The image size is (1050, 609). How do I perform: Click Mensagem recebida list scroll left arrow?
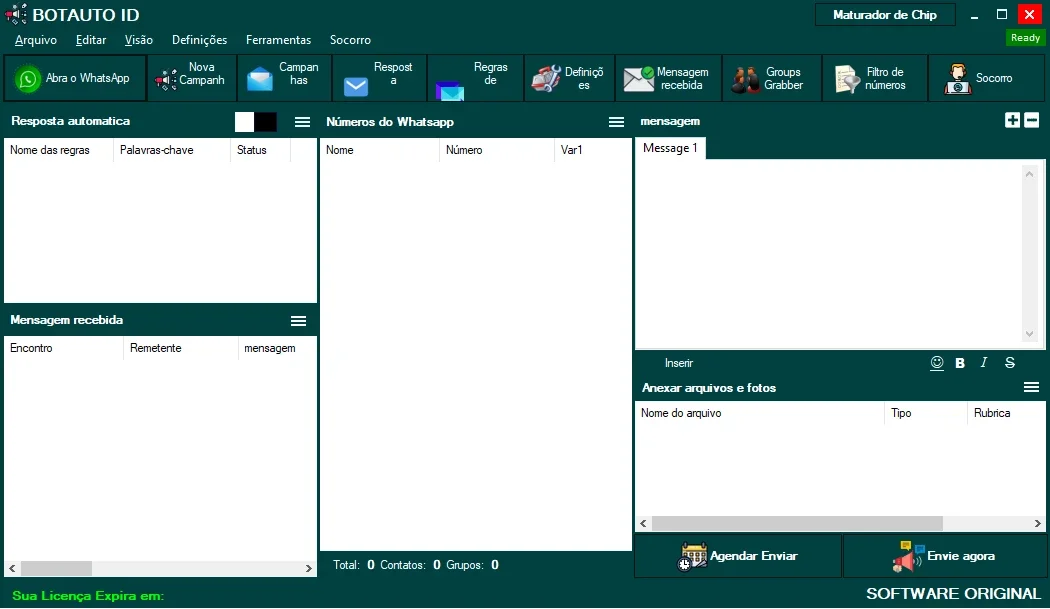pyautogui.click(x=12, y=568)
